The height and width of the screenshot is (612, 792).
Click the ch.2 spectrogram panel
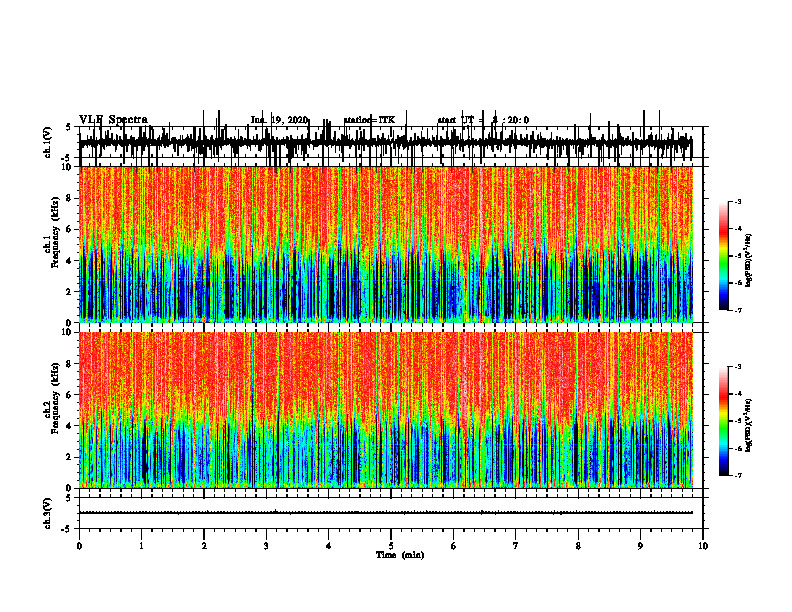point(385,410)
